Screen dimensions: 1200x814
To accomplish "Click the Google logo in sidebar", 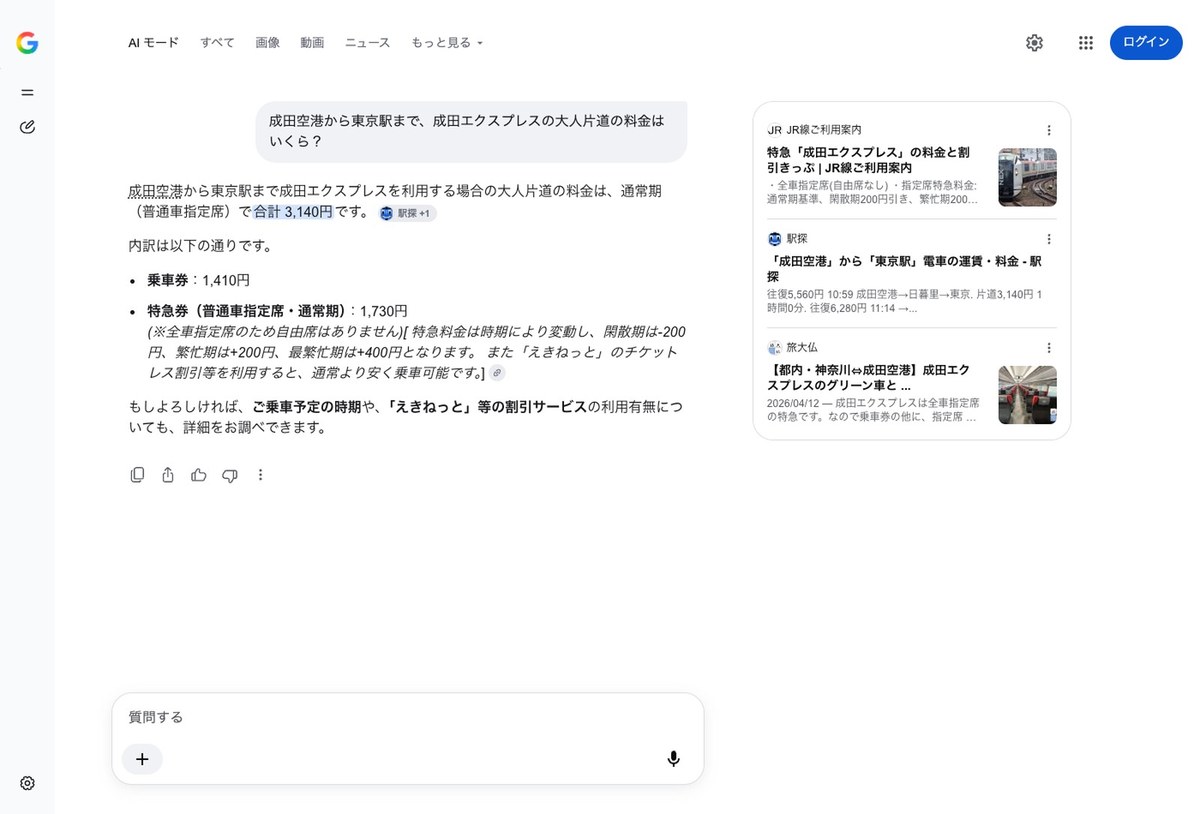I will coord(27,43).
